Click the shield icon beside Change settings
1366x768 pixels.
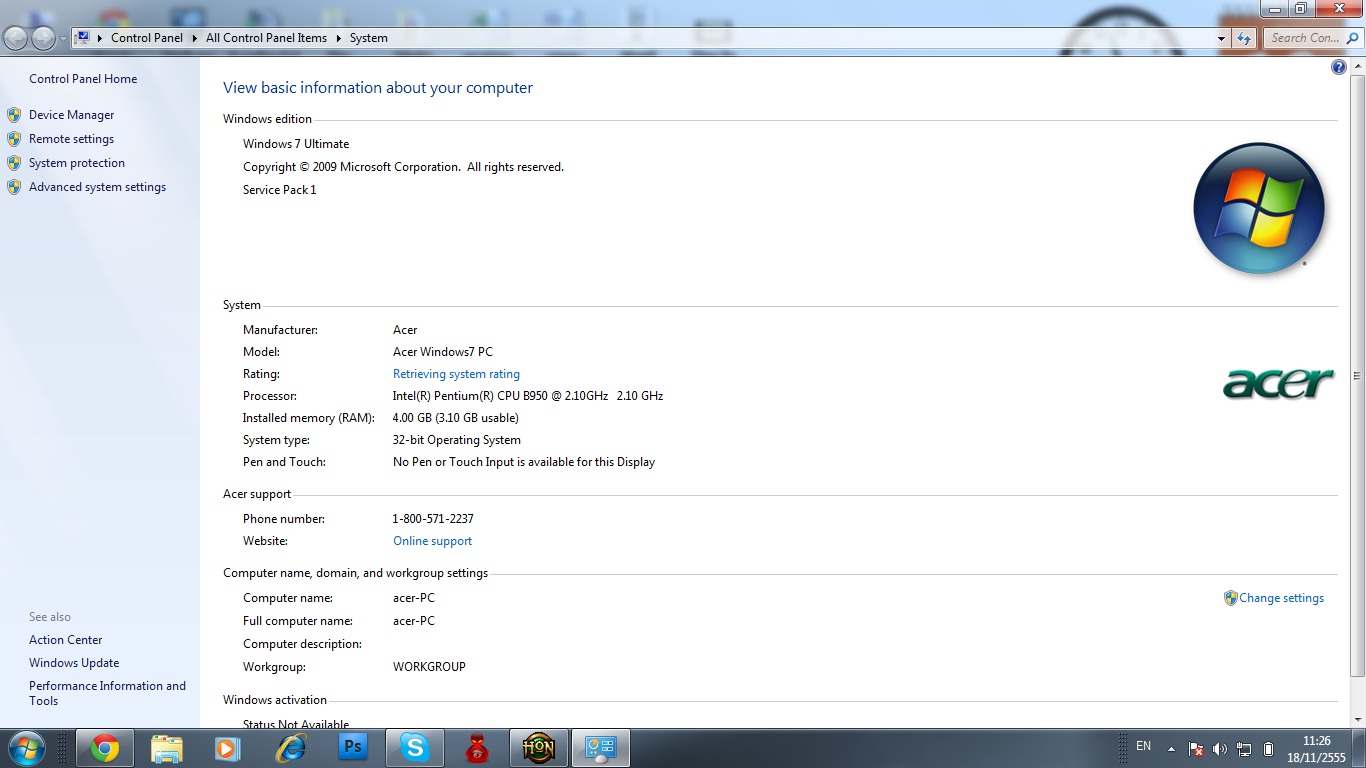click(1231, 598)
